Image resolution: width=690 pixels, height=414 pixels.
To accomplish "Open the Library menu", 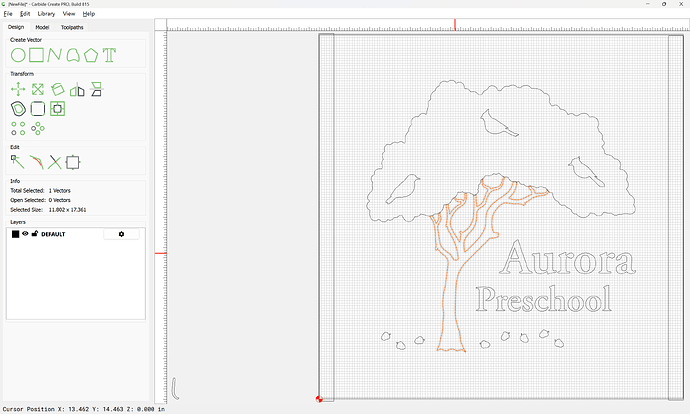I will click(x=46, y=14).
